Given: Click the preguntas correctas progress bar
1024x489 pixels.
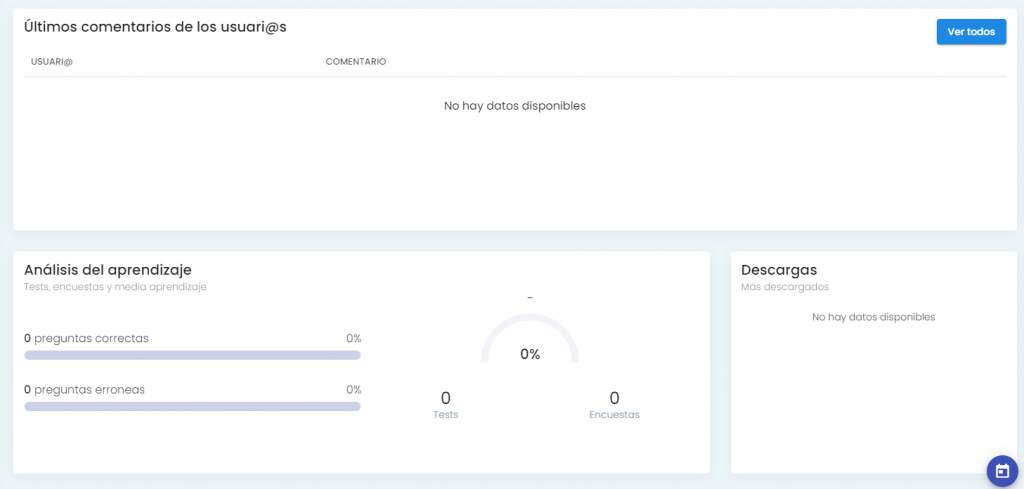Looking at the screenshot, I should point(193,355).
